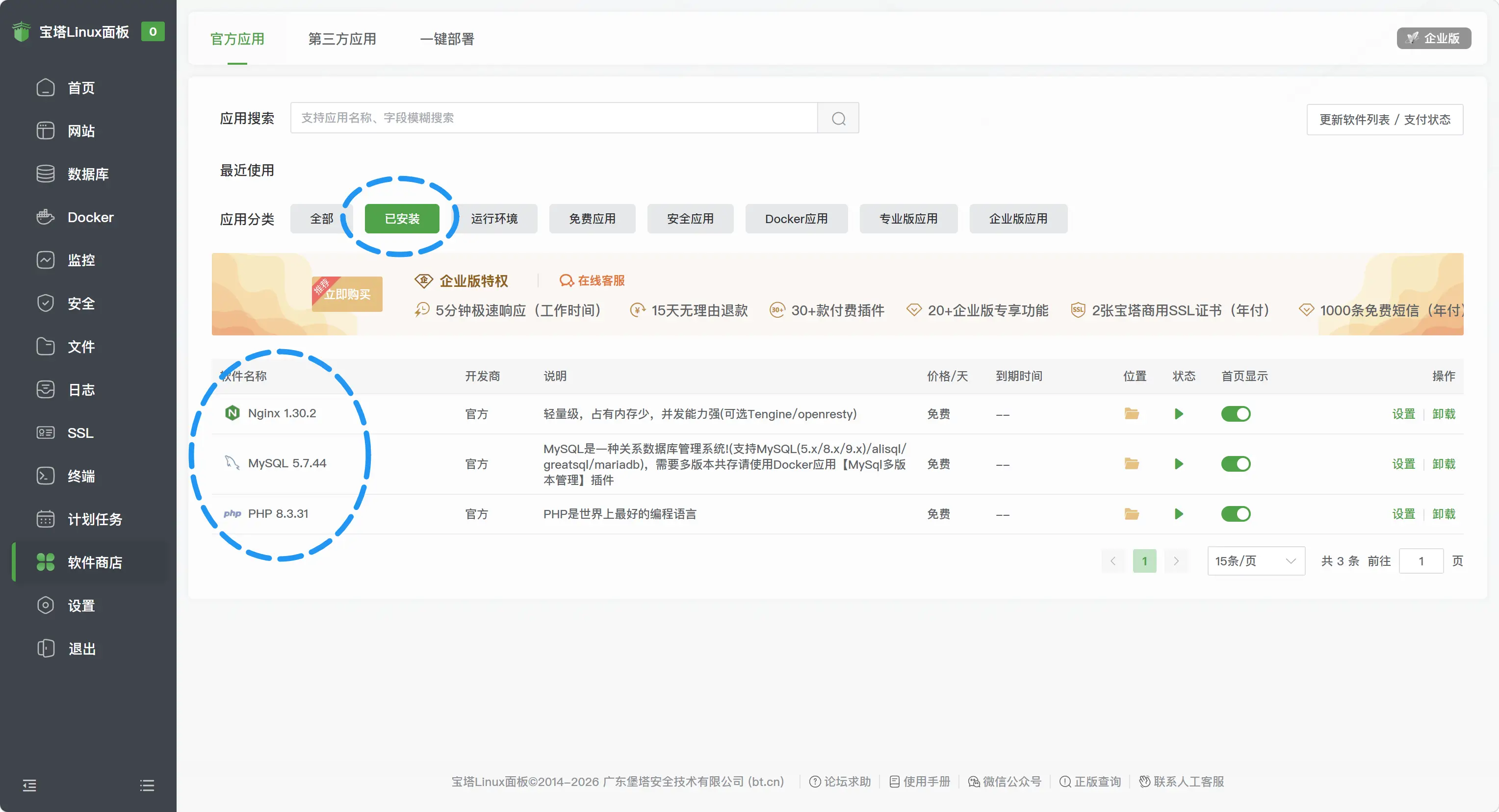Image resolution: width=1499 pixels, height=812 pixels.
Task: Filter by 运行环境 category
Action: click(x=494, y=219)
